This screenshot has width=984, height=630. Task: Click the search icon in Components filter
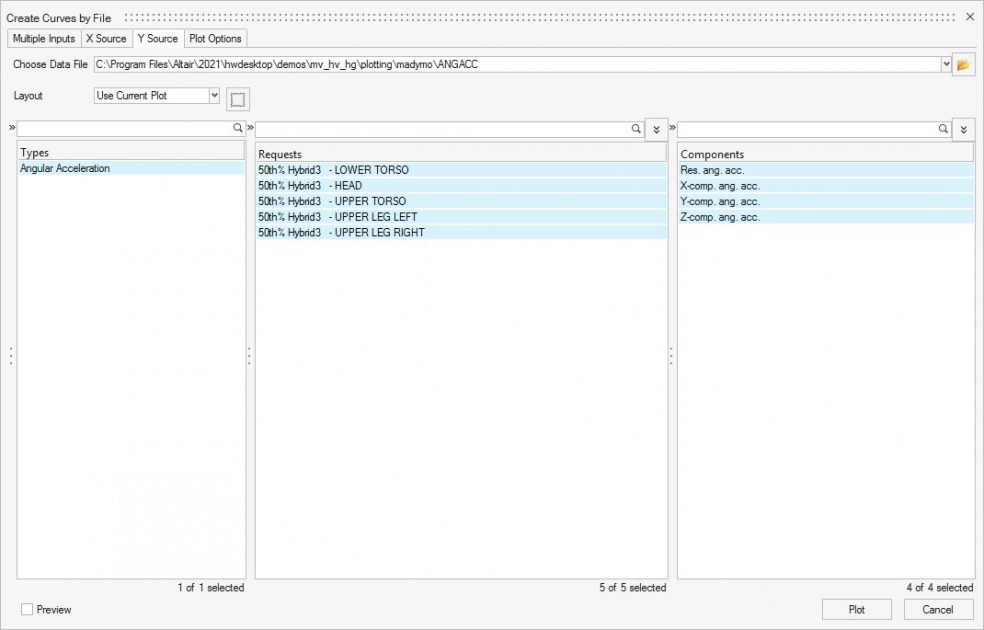942,130
